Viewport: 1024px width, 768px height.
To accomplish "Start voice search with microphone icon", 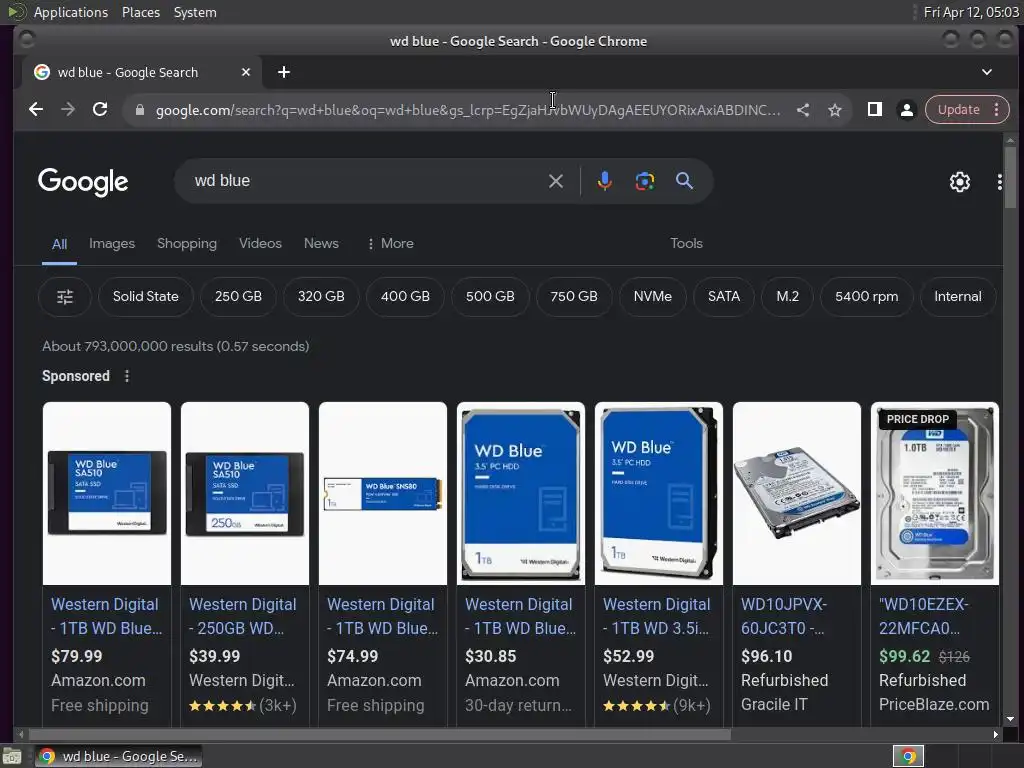I will (605, 181).
